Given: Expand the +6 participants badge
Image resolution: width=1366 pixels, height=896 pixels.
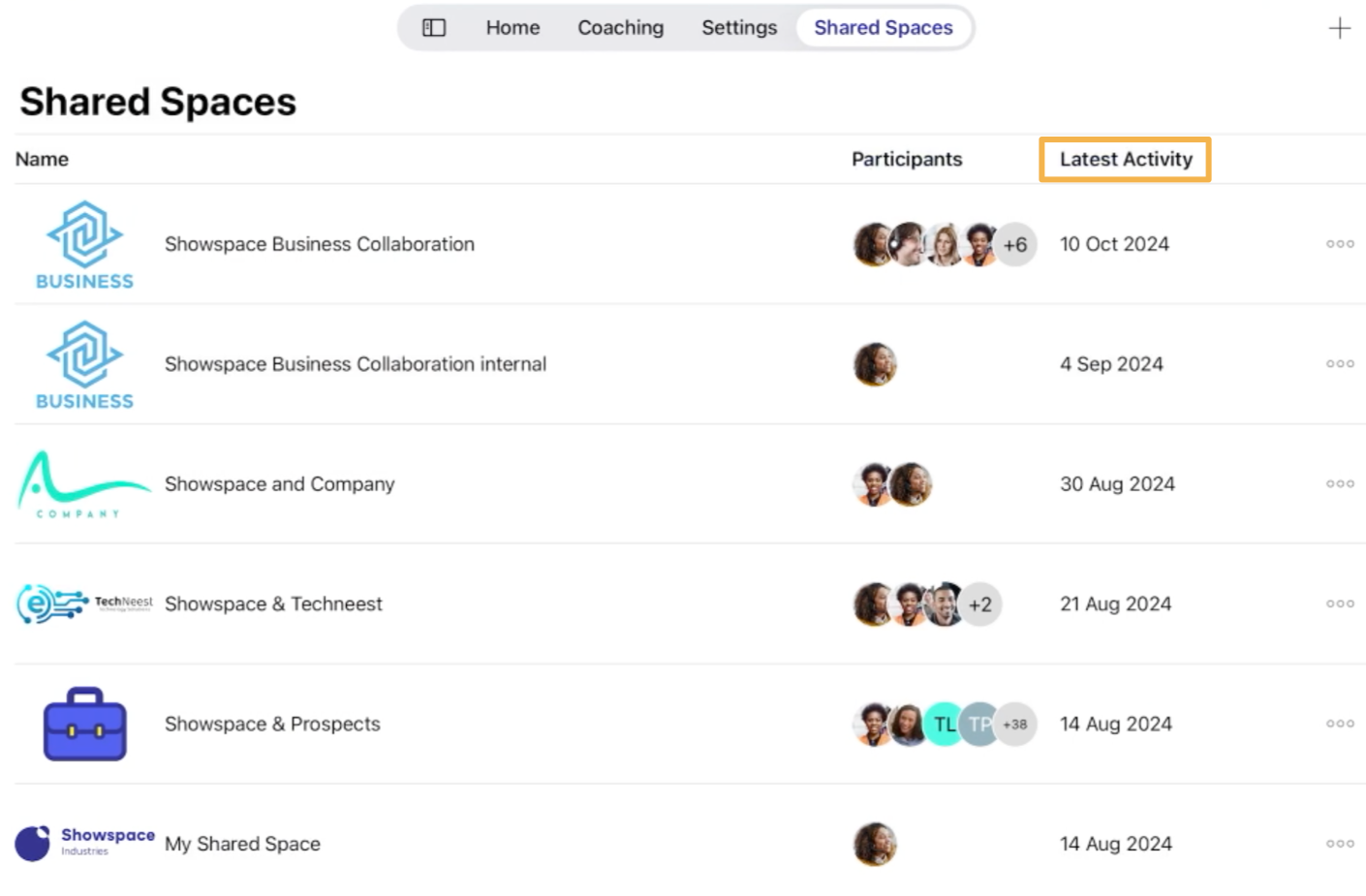Looking at the screenshot, I should point(1014,244).
